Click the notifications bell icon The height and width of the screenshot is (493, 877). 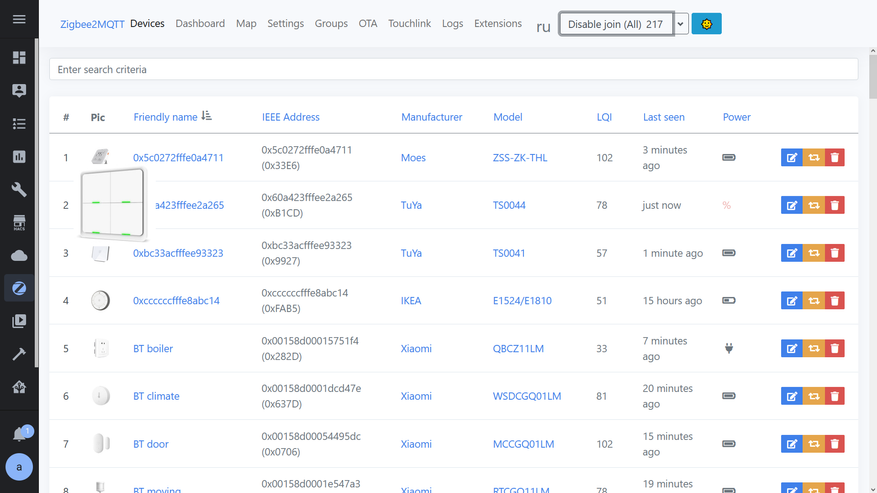tap(19, 434)
